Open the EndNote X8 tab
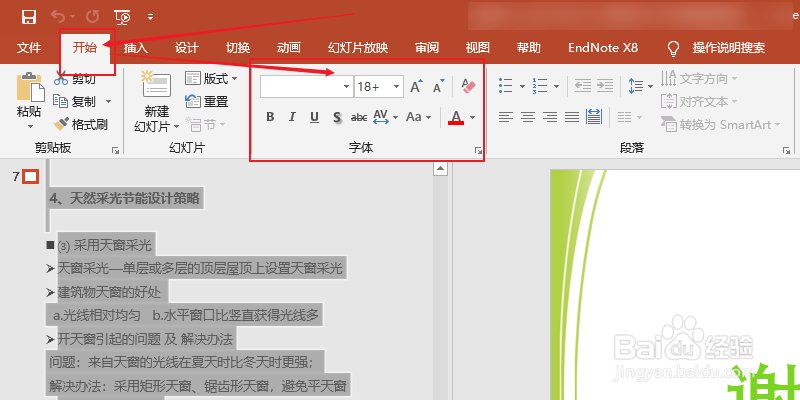 pos(603,48)
